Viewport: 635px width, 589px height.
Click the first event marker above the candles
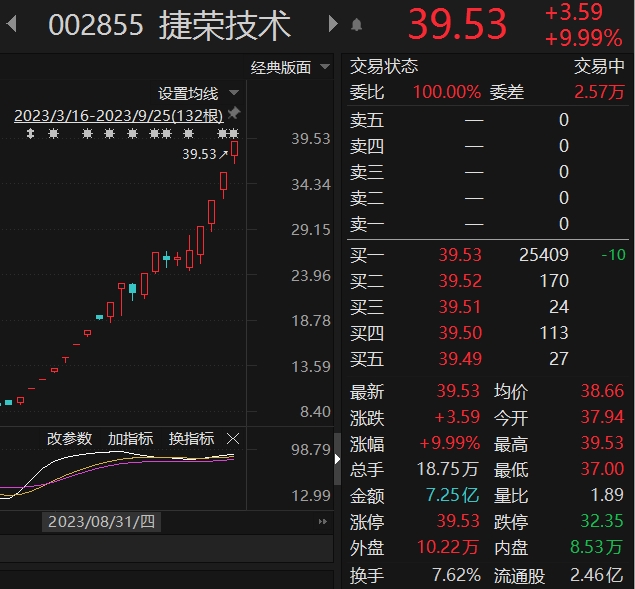tap(30, 134)
